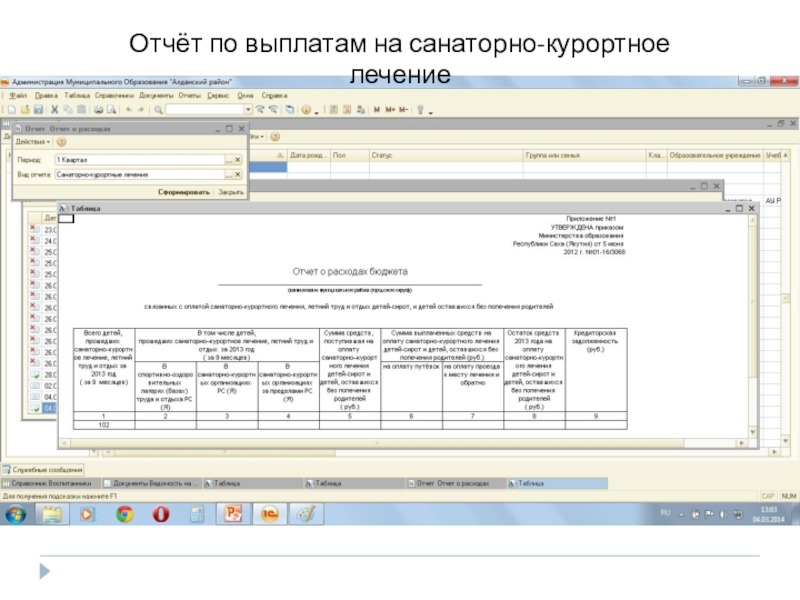Click the Open file toolbar icon
Image resolution: width=800 pixels, height=600 pixels.
(25, 110)
